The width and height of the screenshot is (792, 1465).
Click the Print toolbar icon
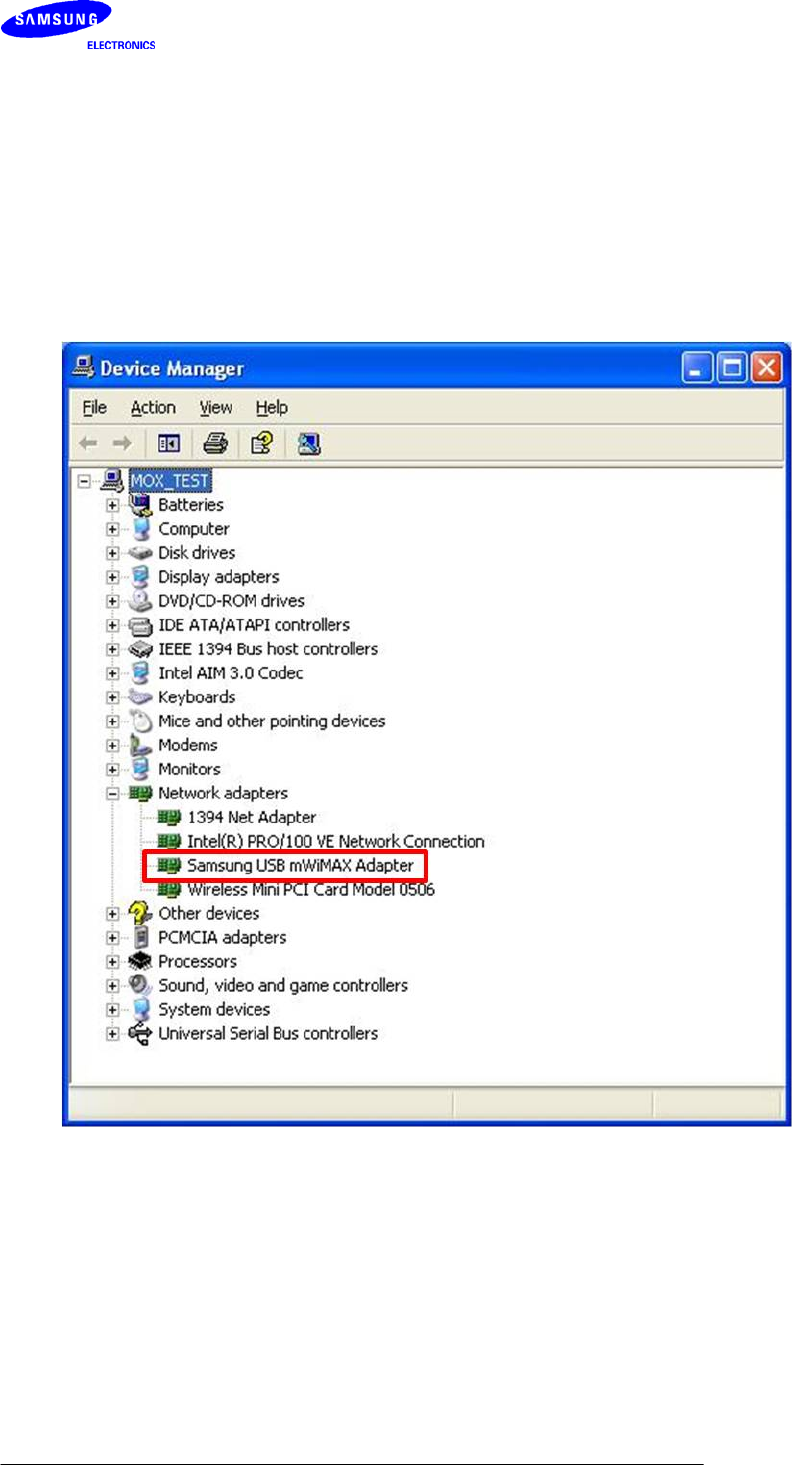pyautogui.click(x=215, y=443)
